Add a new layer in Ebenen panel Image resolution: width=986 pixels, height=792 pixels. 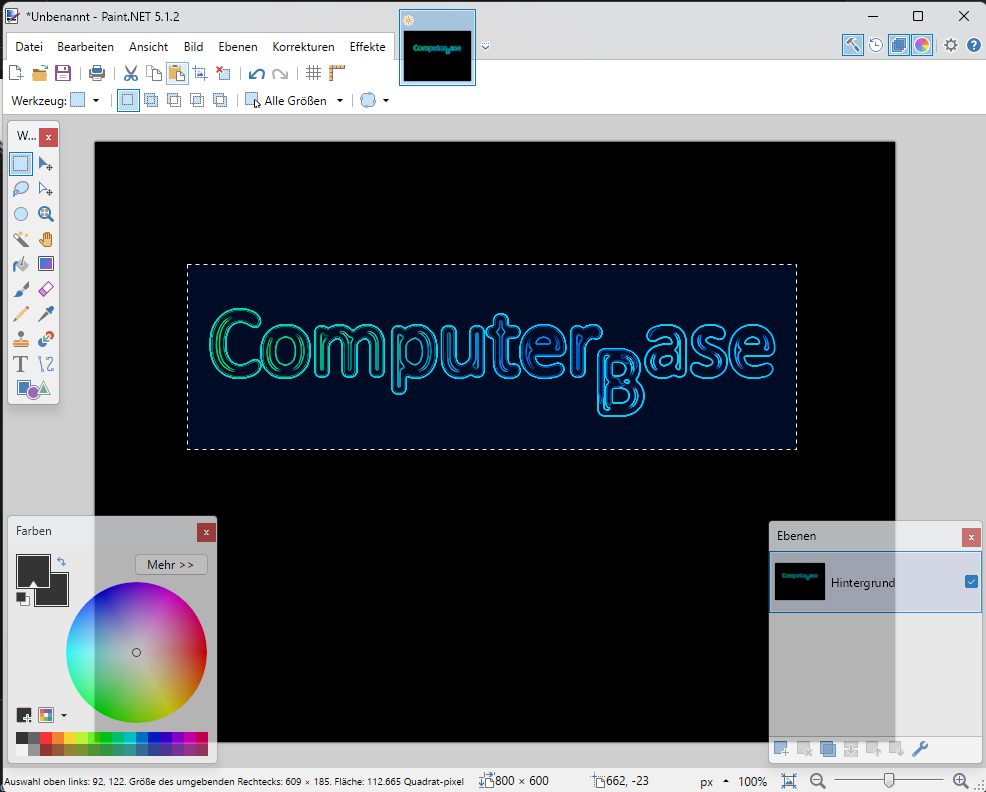pyautogui.click(x=782, y=749)
